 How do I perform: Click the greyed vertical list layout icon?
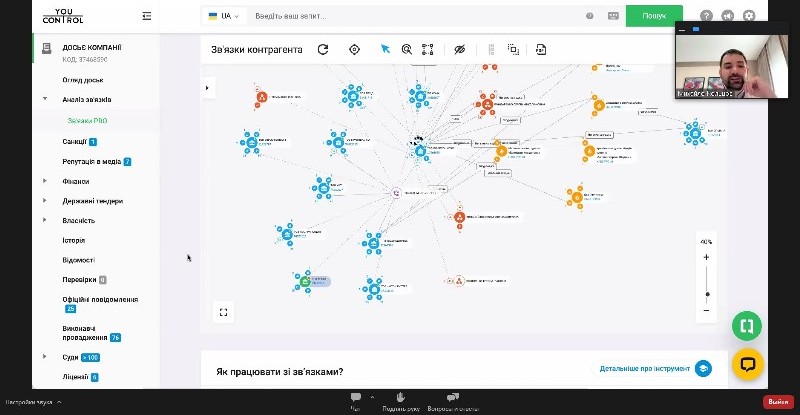[x=491, y=50]
